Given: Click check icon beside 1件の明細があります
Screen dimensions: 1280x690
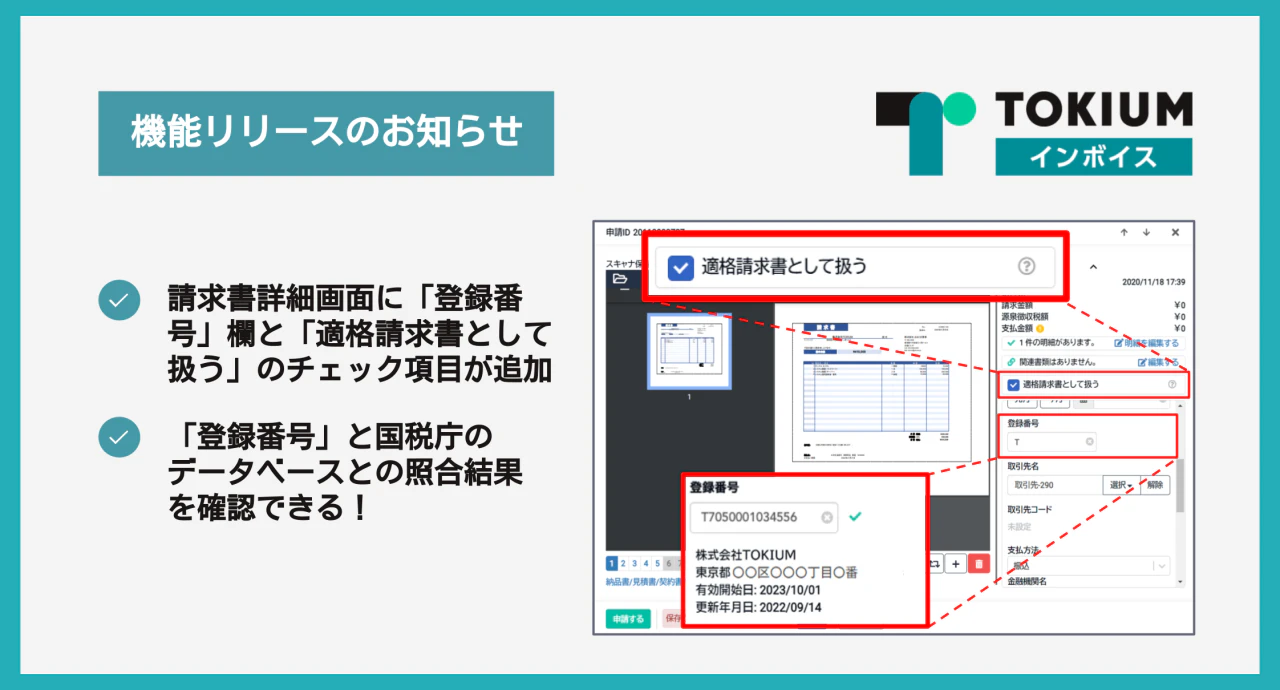Looking at the screenshot, I should [x=1012, y=343].
